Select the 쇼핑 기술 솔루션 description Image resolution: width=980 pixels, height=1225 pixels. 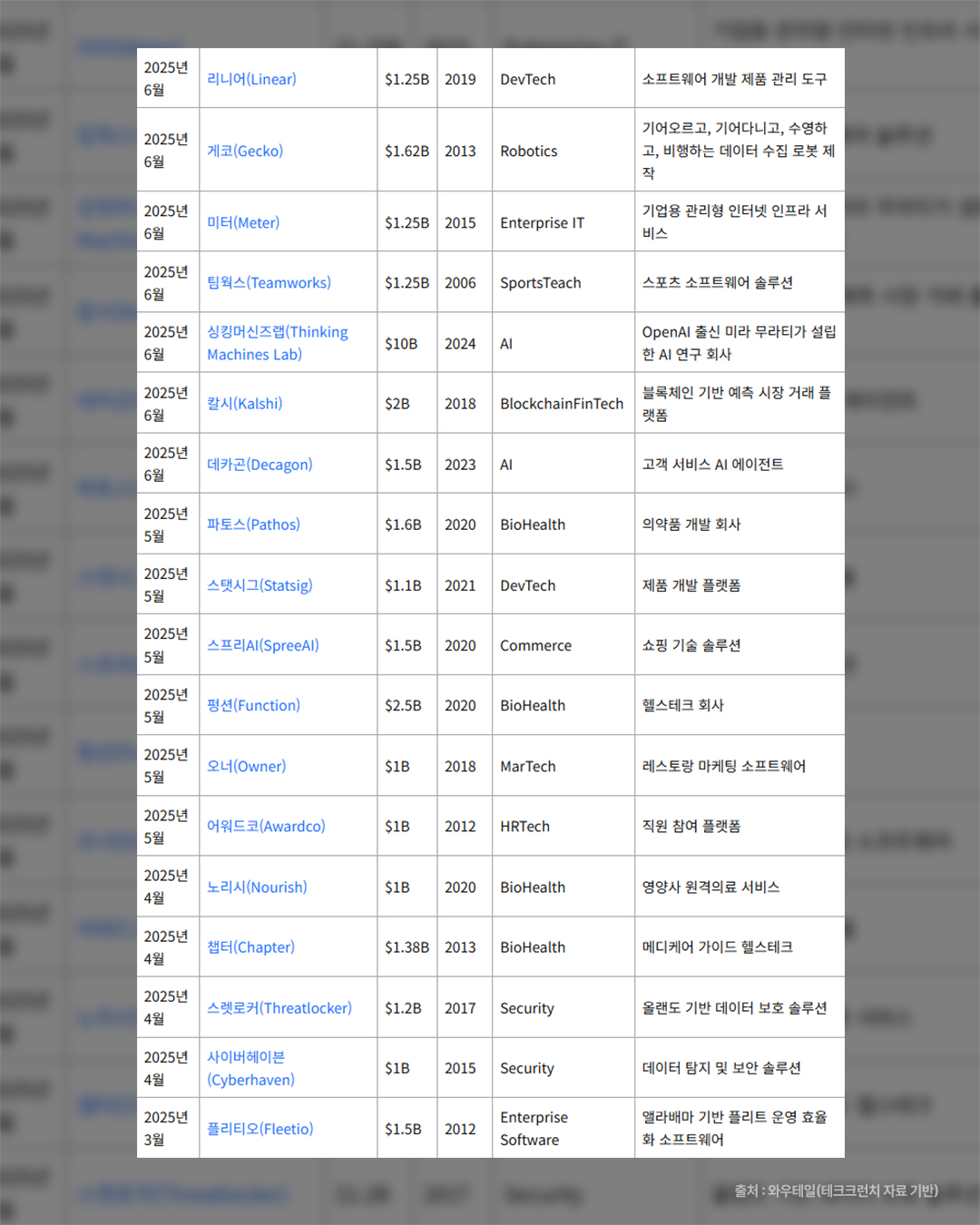coord(691,645)
